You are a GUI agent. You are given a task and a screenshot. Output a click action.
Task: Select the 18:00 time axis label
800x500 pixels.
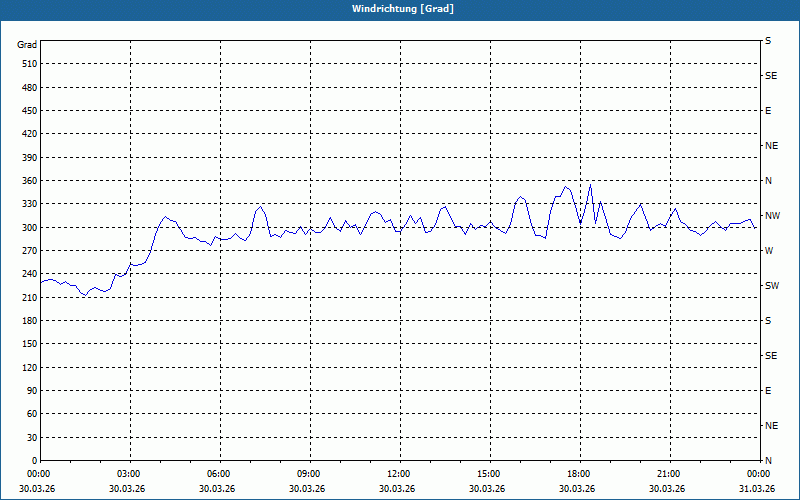tap(579, 474)
